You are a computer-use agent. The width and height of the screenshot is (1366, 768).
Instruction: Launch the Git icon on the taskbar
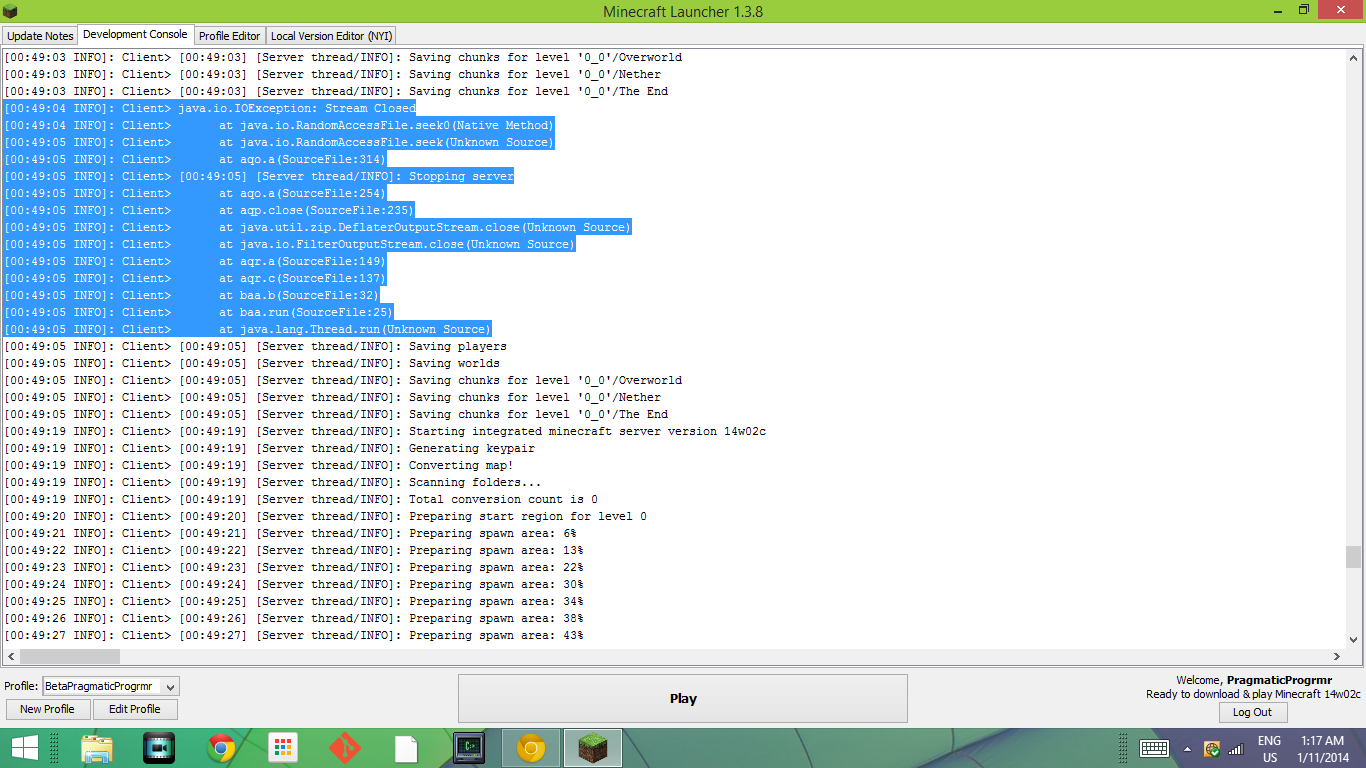pos(345,748)
